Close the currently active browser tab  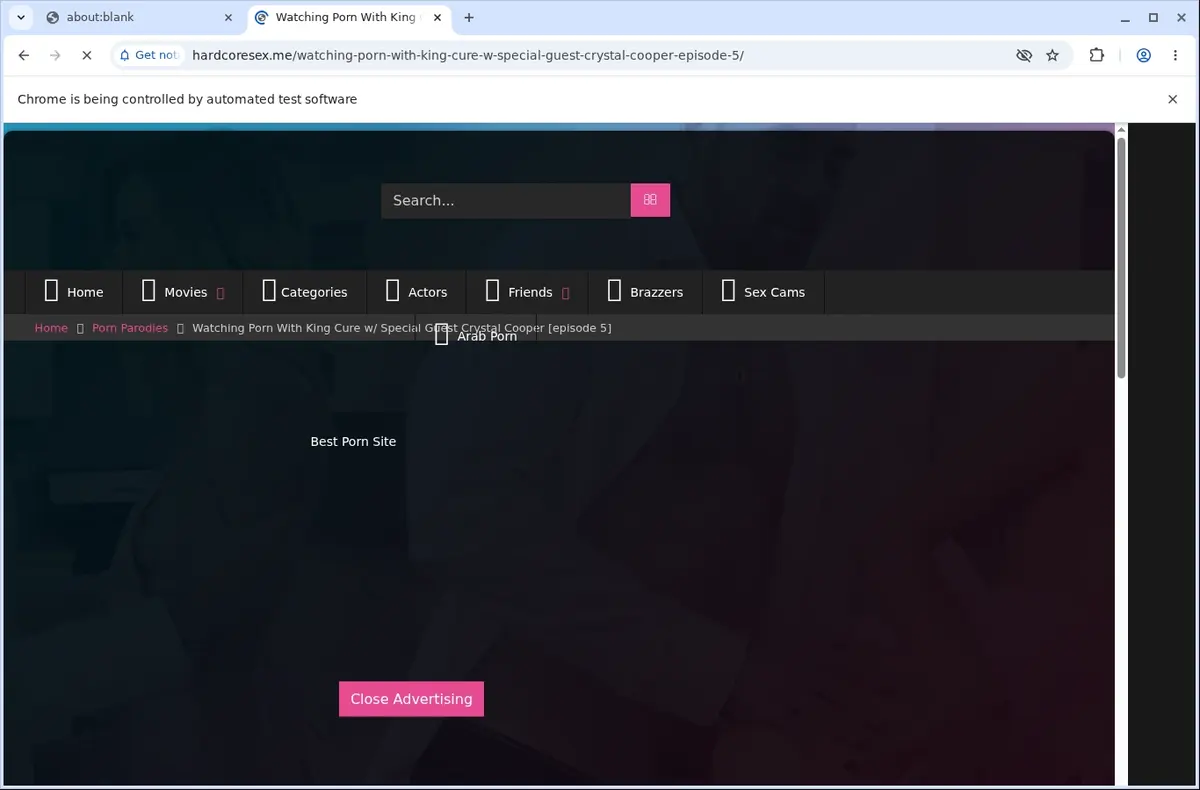click(436, 17)
